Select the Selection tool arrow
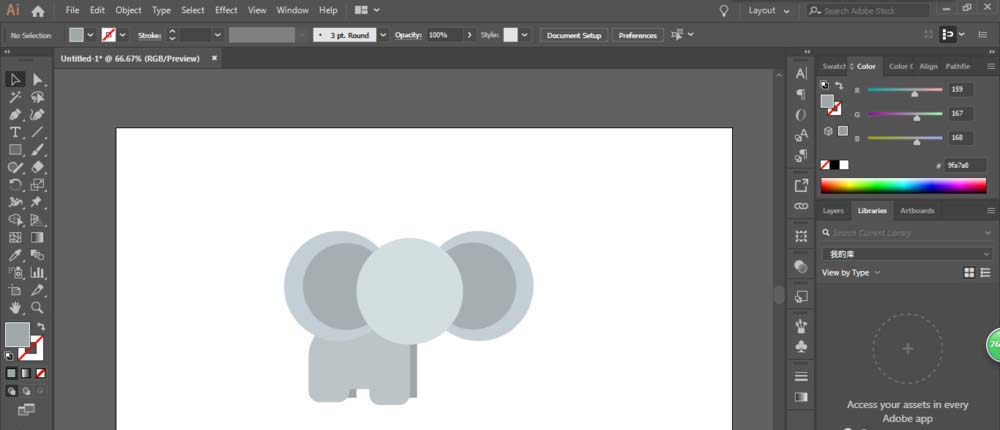 (x=15, y=79)
